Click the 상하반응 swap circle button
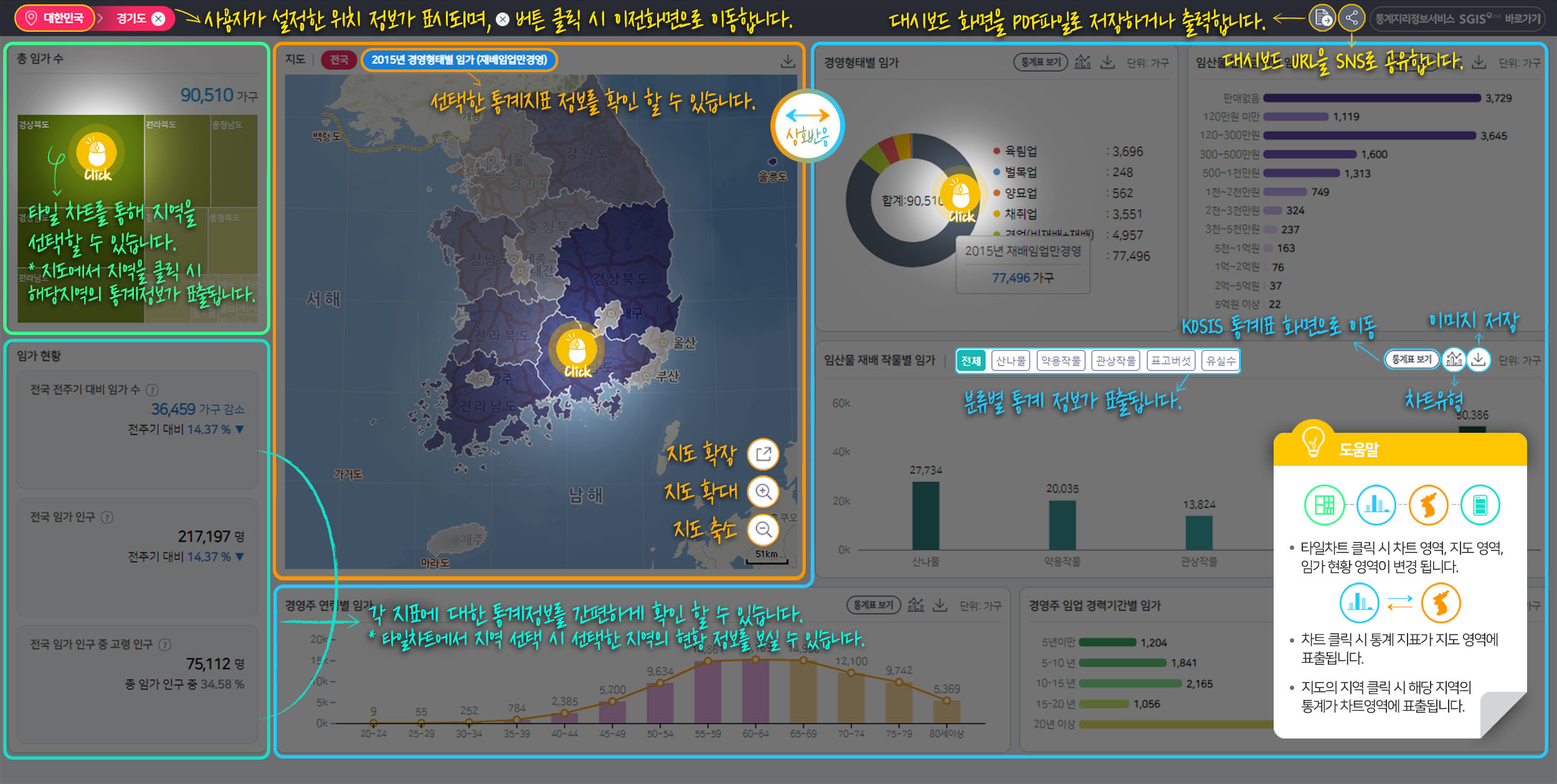This screenshot has width=1557, height=784. 807,126
